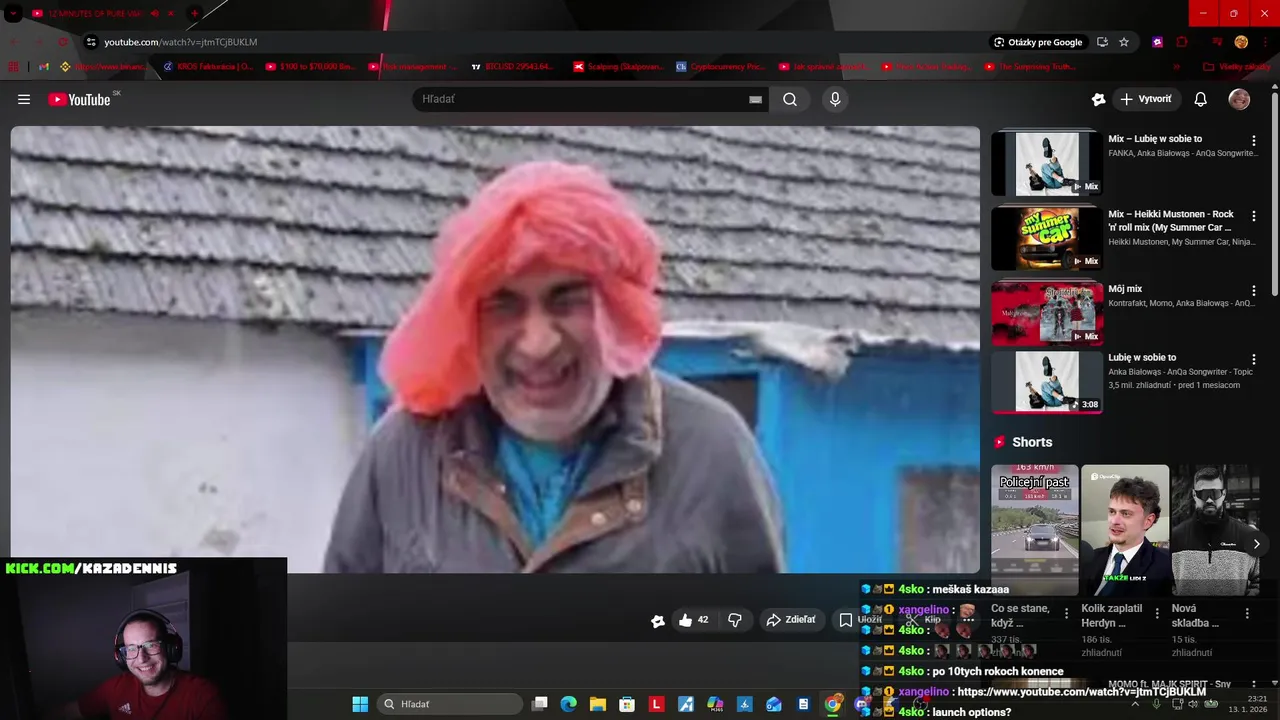Open the Cryptocurrency Prices bookmark
The height and width of the screenshot is (720, 1280).
pyautogui.click(x=720, y=67)
